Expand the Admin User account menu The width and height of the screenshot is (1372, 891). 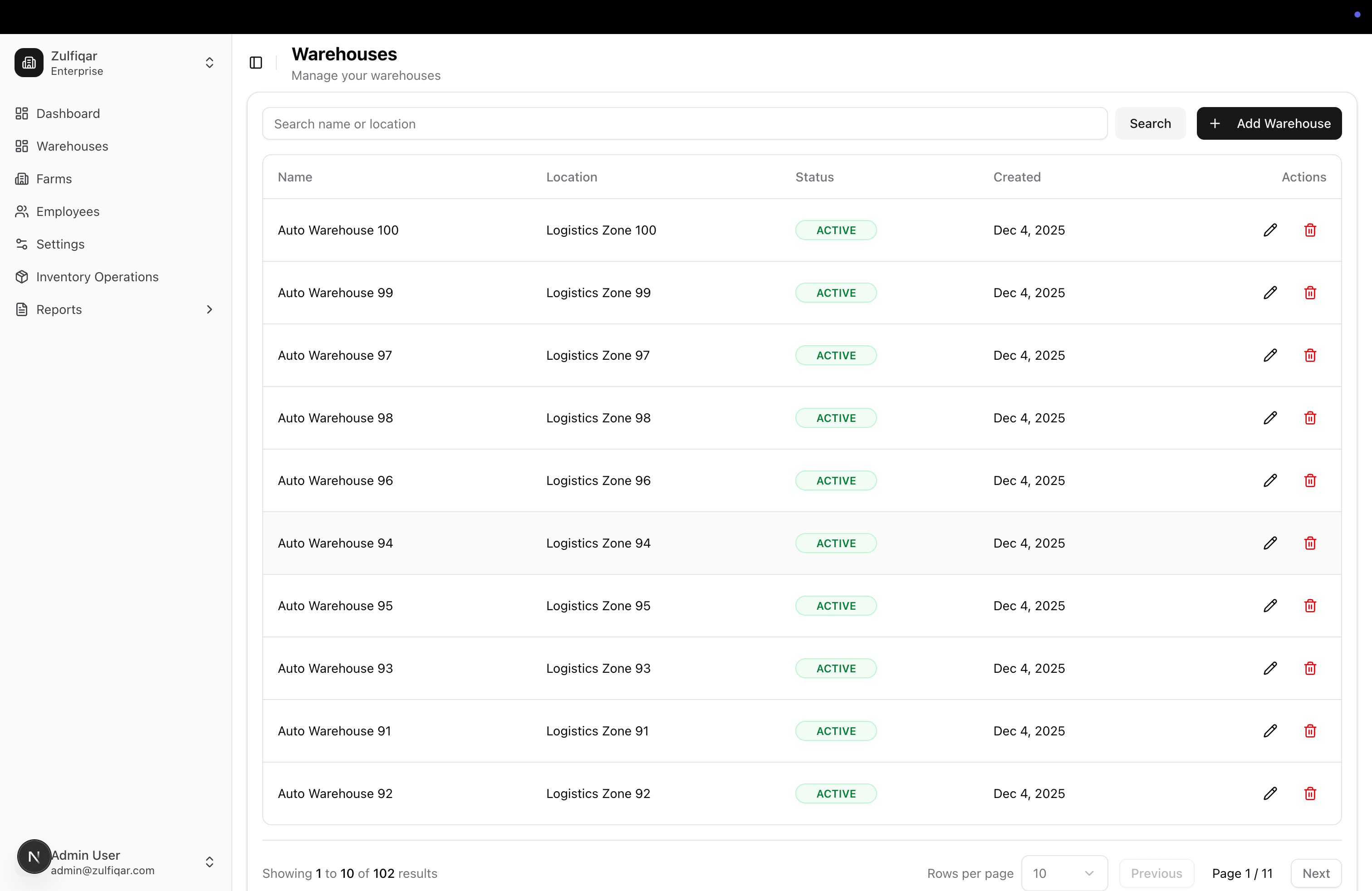coord(209,862)
